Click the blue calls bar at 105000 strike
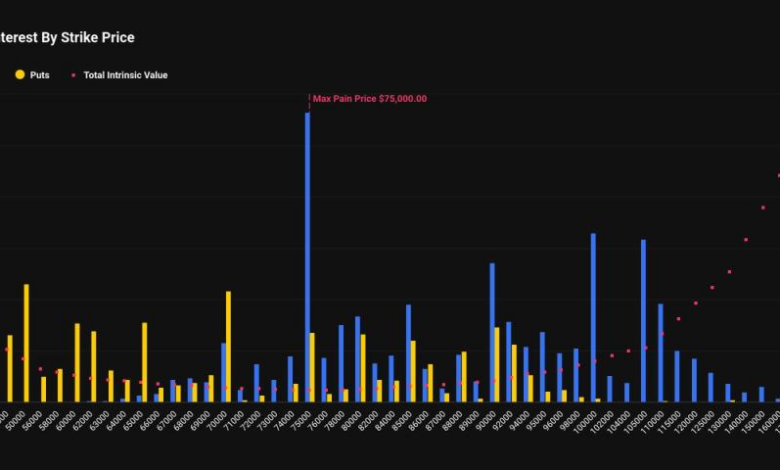 (x=643, y=320)
